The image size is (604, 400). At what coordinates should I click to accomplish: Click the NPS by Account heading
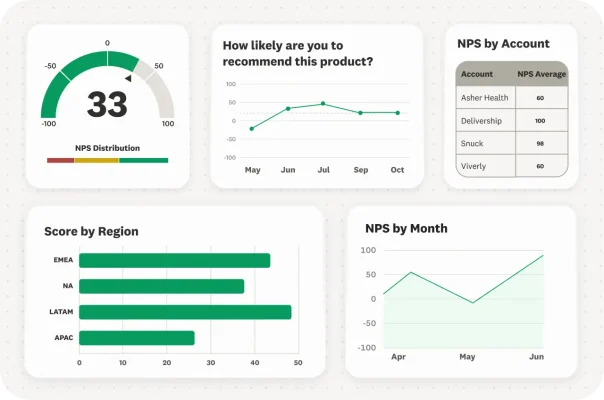coord(503,44)
